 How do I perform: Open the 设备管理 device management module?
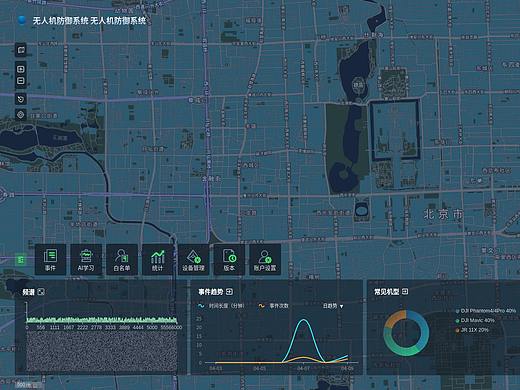coord(193,260)
